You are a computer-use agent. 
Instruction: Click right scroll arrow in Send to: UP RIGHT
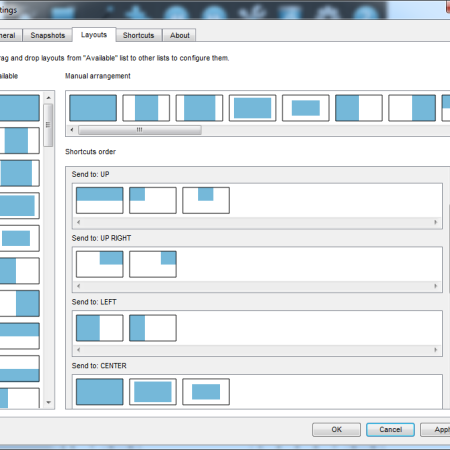(x=435, y=286)
